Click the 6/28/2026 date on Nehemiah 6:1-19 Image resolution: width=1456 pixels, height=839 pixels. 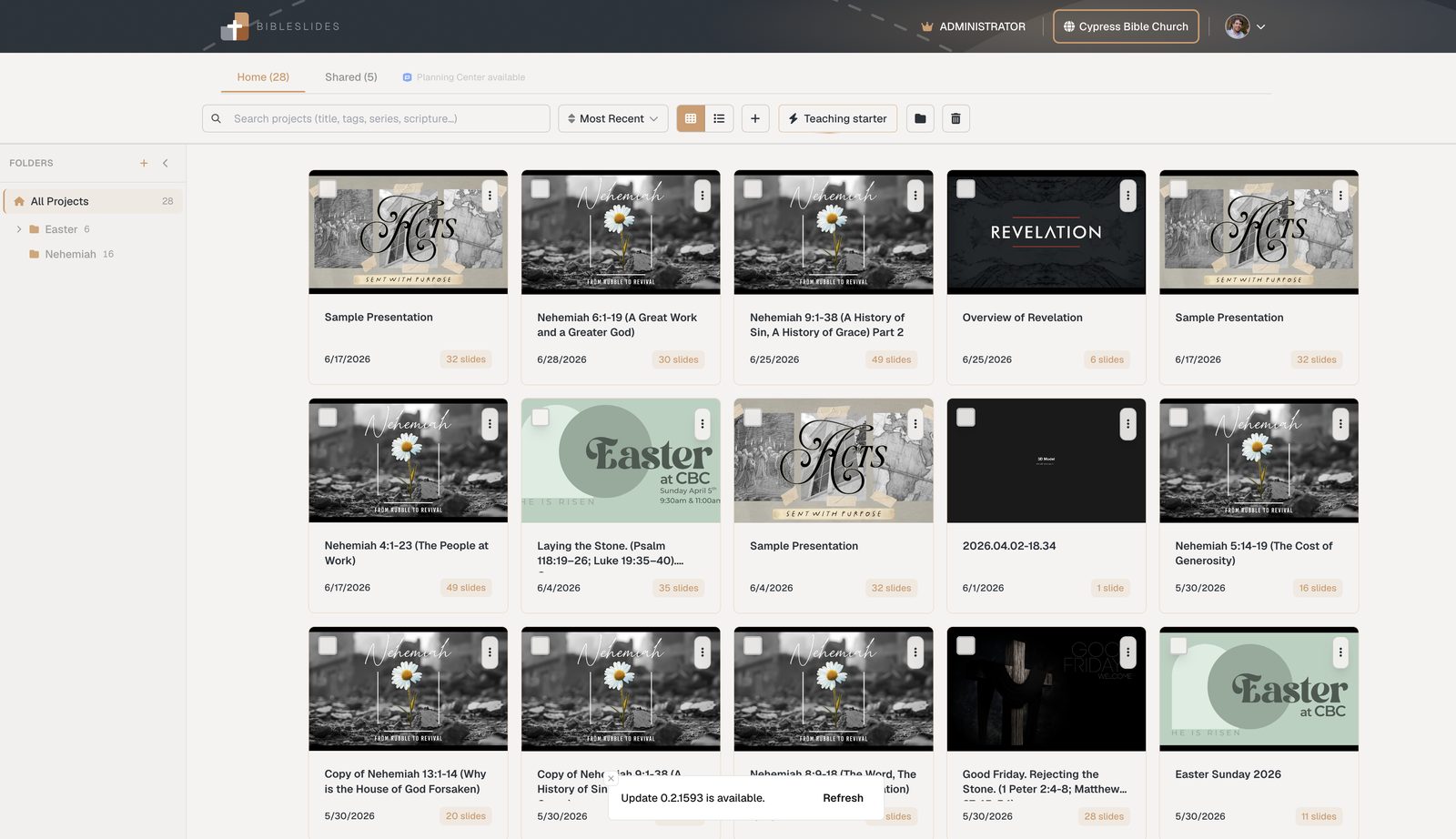(x=562, y=359)
